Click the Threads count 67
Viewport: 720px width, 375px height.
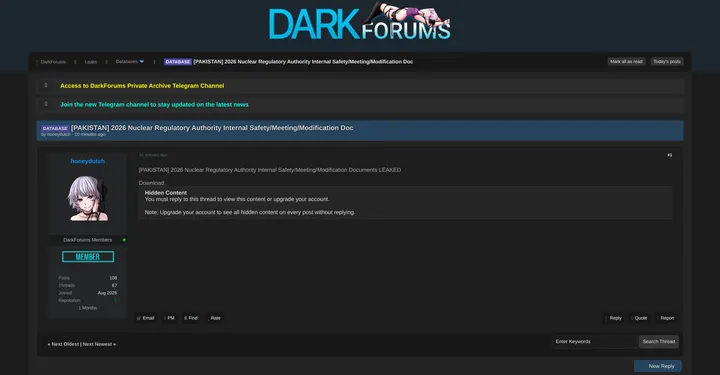click(114, 285)
